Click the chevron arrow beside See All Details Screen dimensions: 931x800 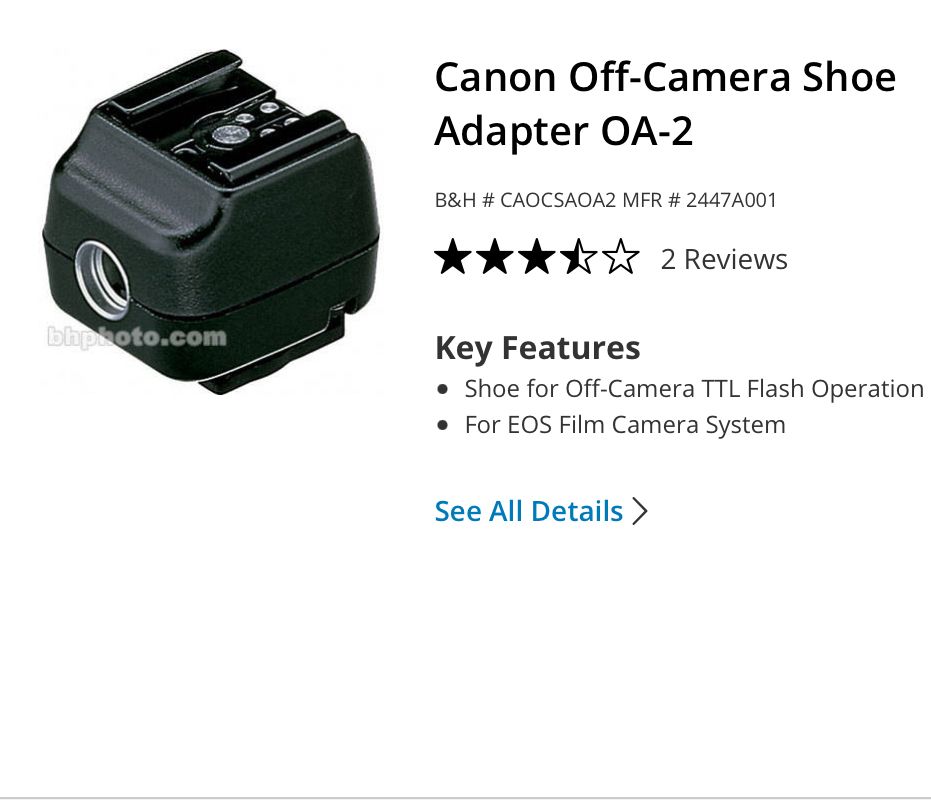[640, 511]
